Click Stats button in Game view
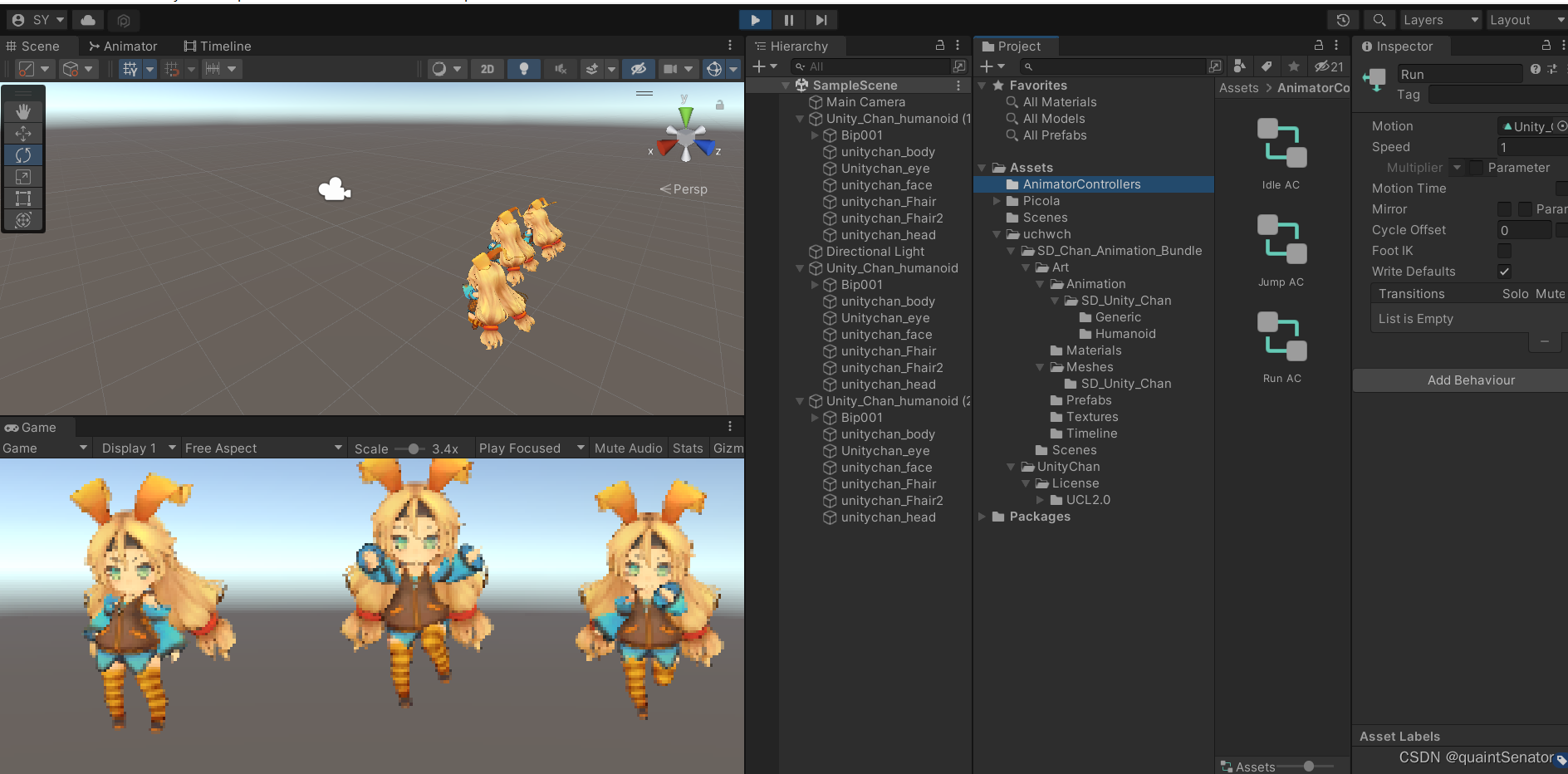The image size is (1568, 774). tap(688, 448)
